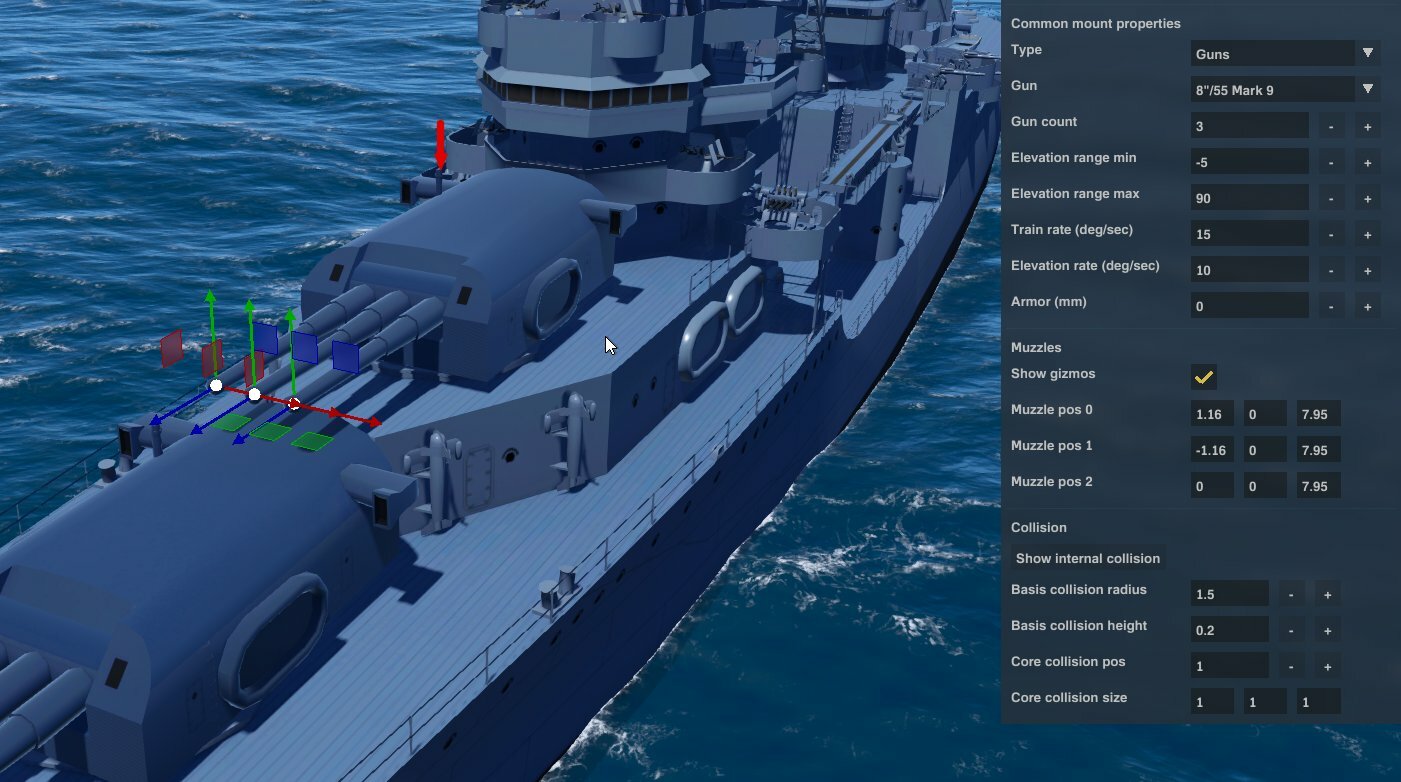Screen dimensions: 1401x782
Task: Click Muzzle pos 0 Z field
Action: (x=1318, y=414)
